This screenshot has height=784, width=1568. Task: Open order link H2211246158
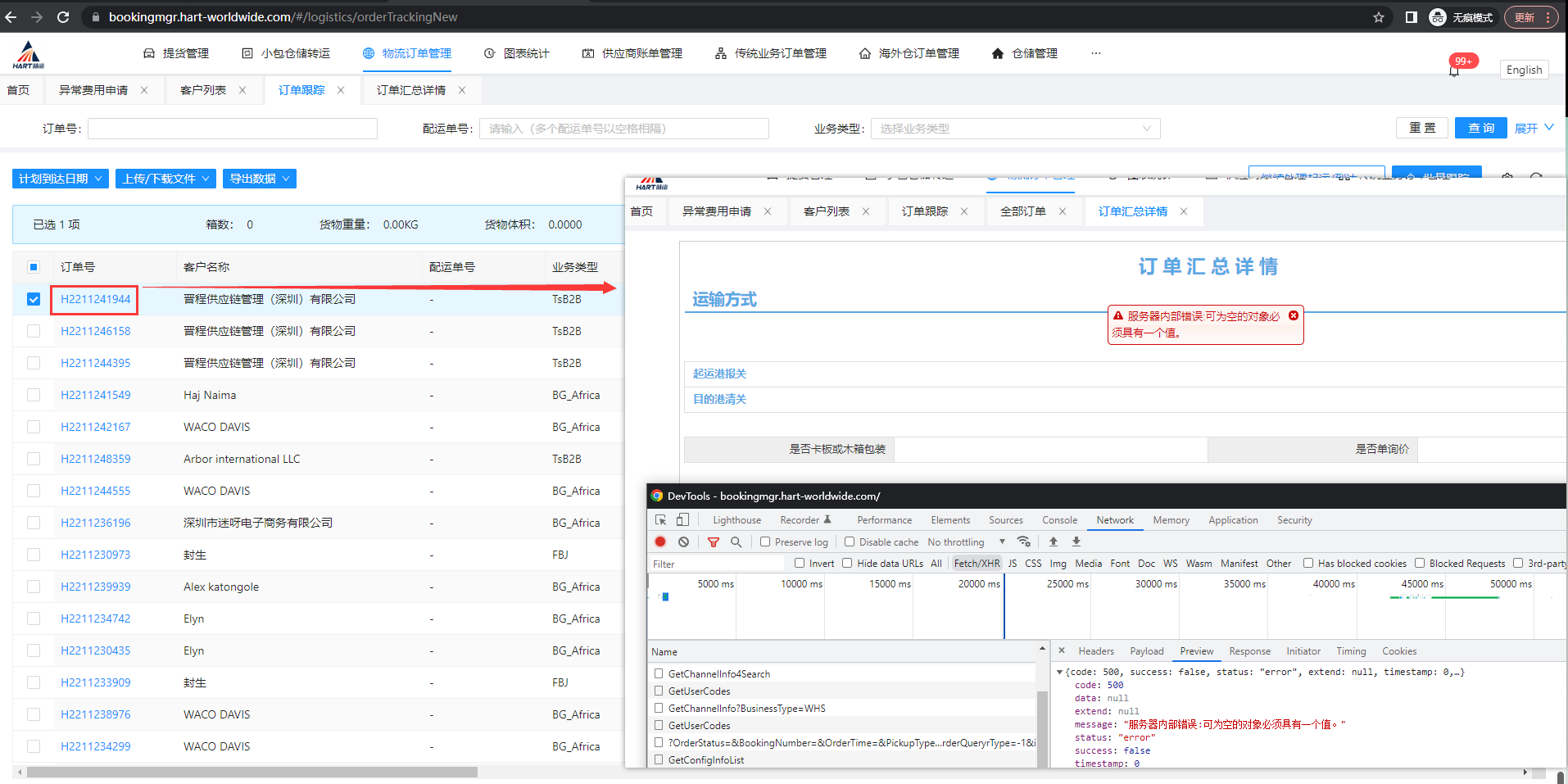95,331
